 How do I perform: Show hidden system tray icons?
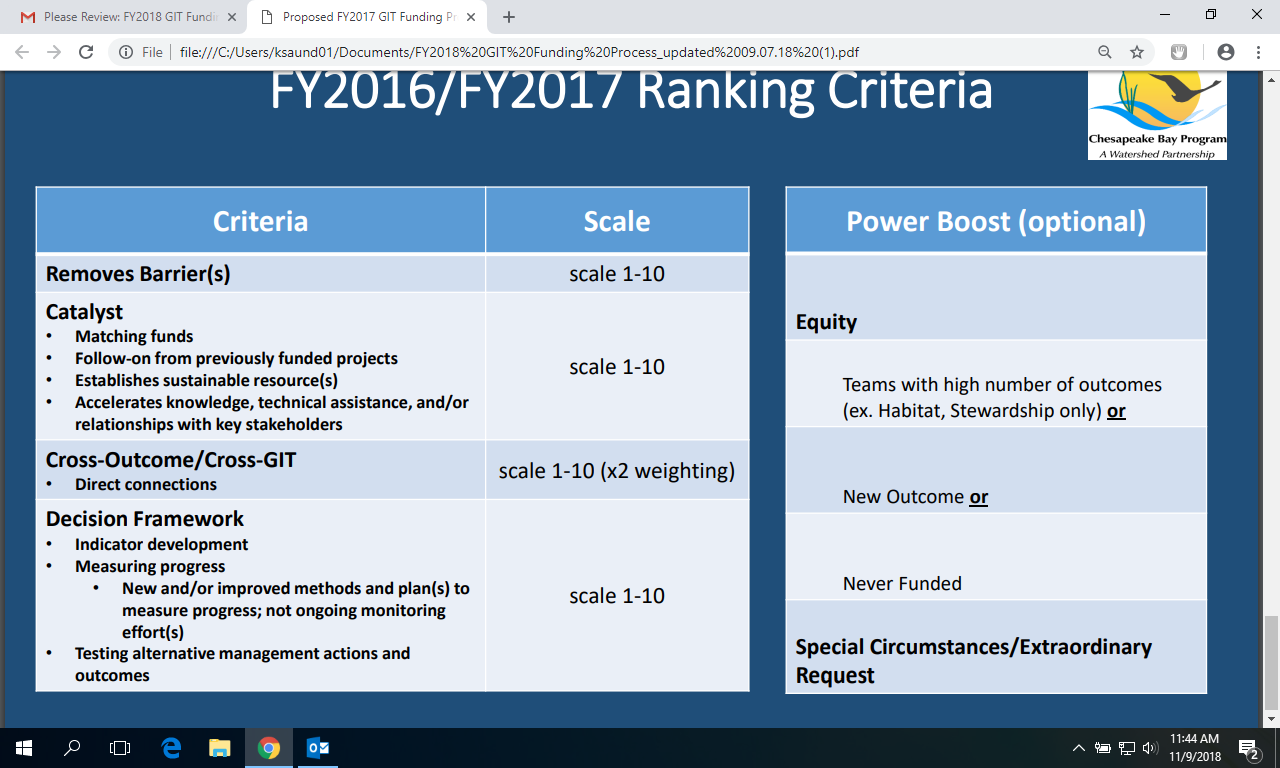1078,748
